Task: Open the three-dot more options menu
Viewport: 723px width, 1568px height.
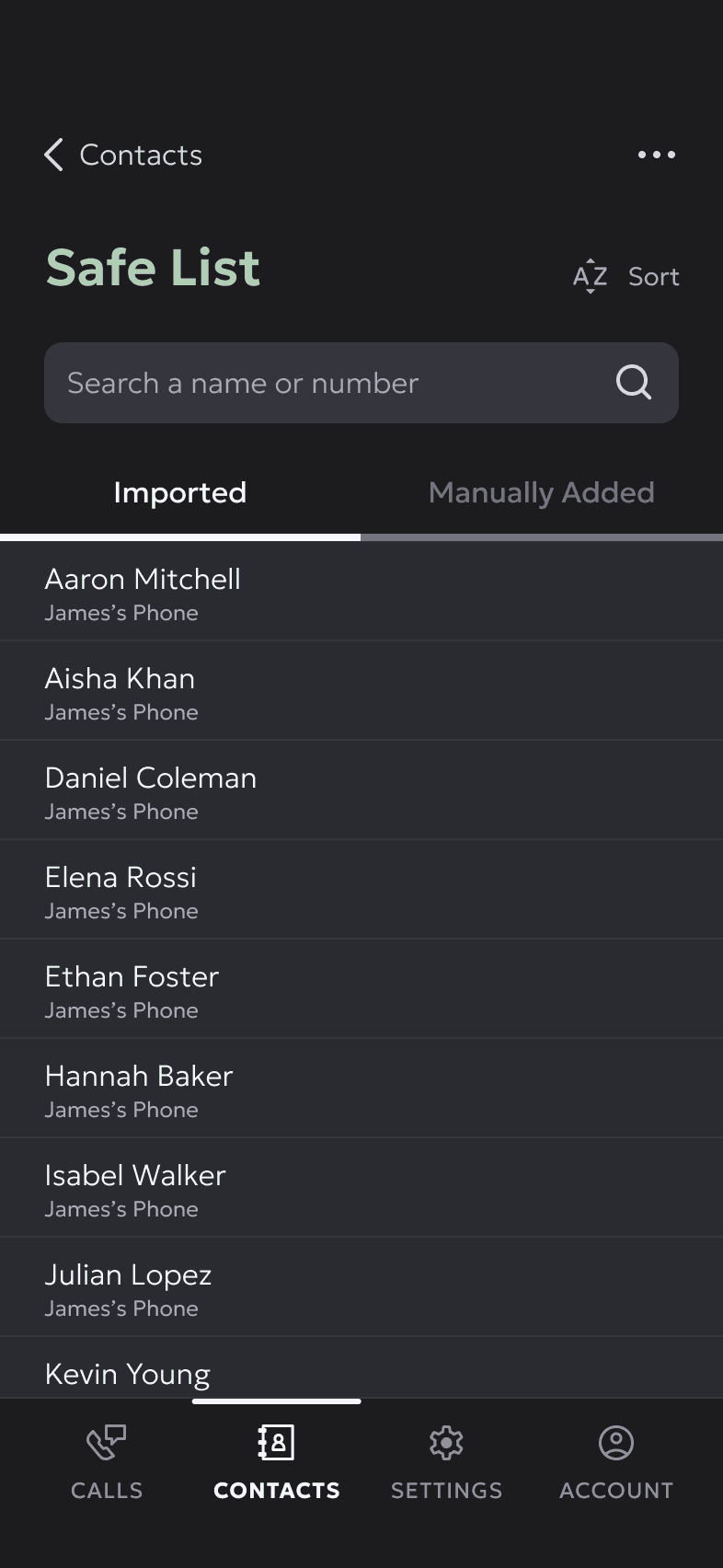Action: tap(657, 155)
